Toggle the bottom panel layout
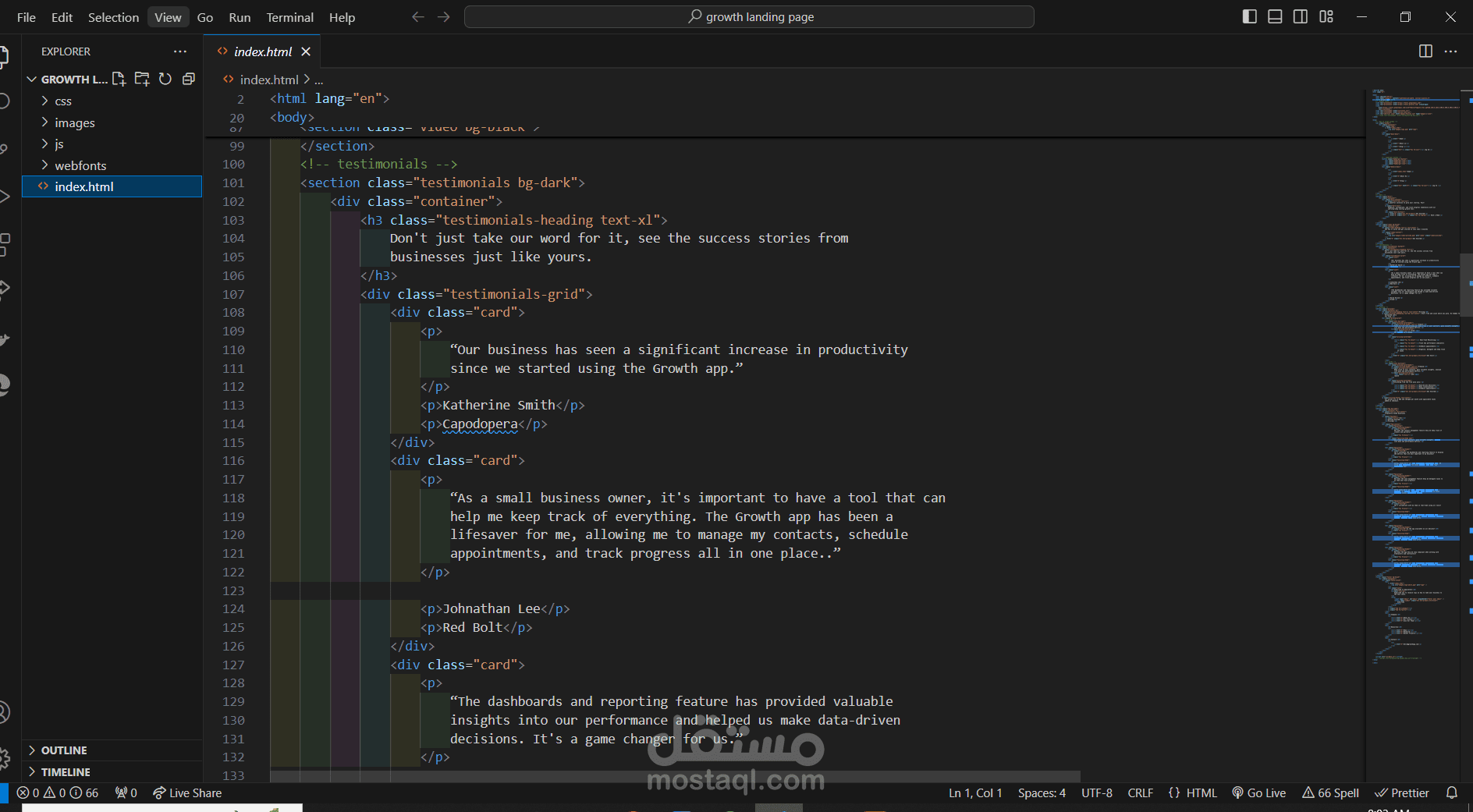This screenshot has height=812, width=1473. click(x=1275, y=16)
